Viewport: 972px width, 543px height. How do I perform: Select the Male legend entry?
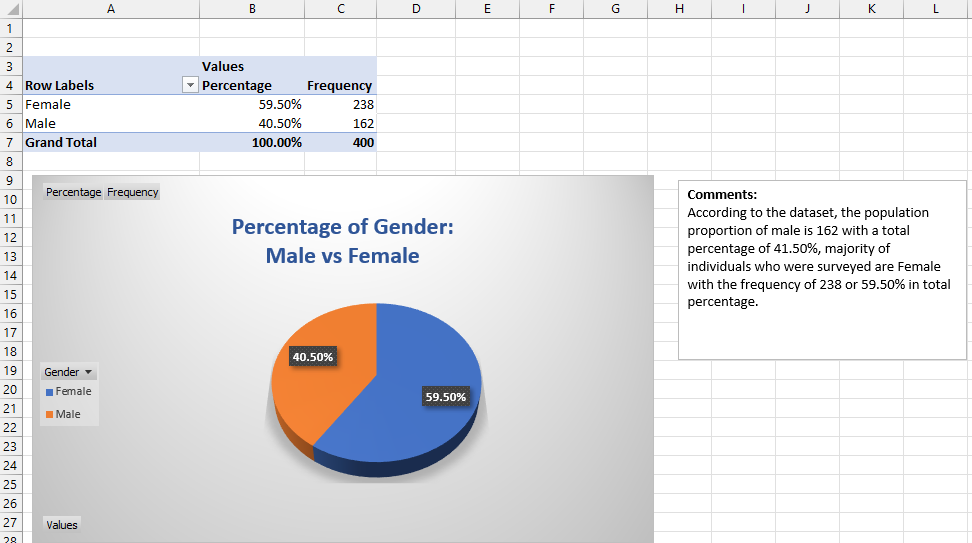pos(63,414)
